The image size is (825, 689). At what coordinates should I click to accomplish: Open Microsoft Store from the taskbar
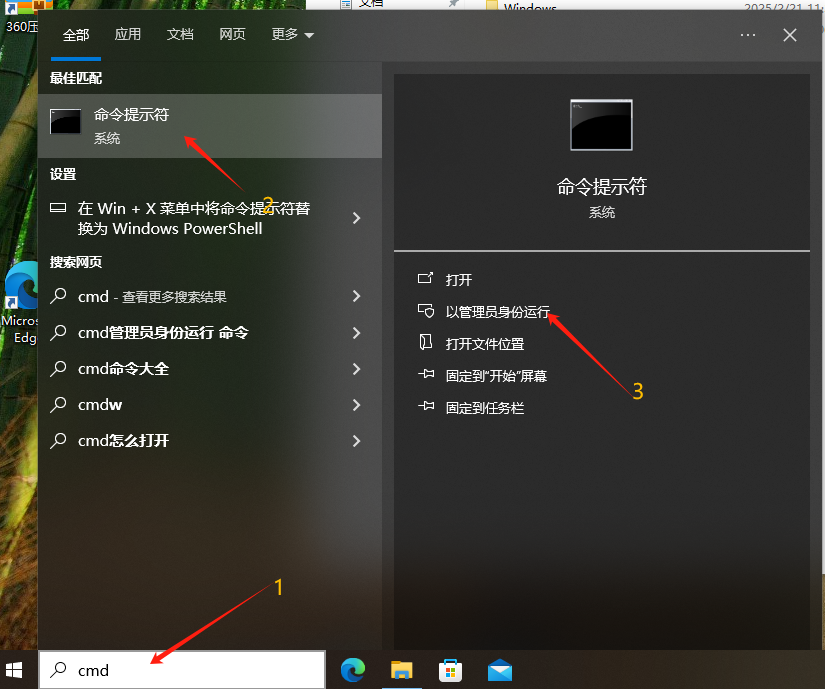click(x=450, y=670)
